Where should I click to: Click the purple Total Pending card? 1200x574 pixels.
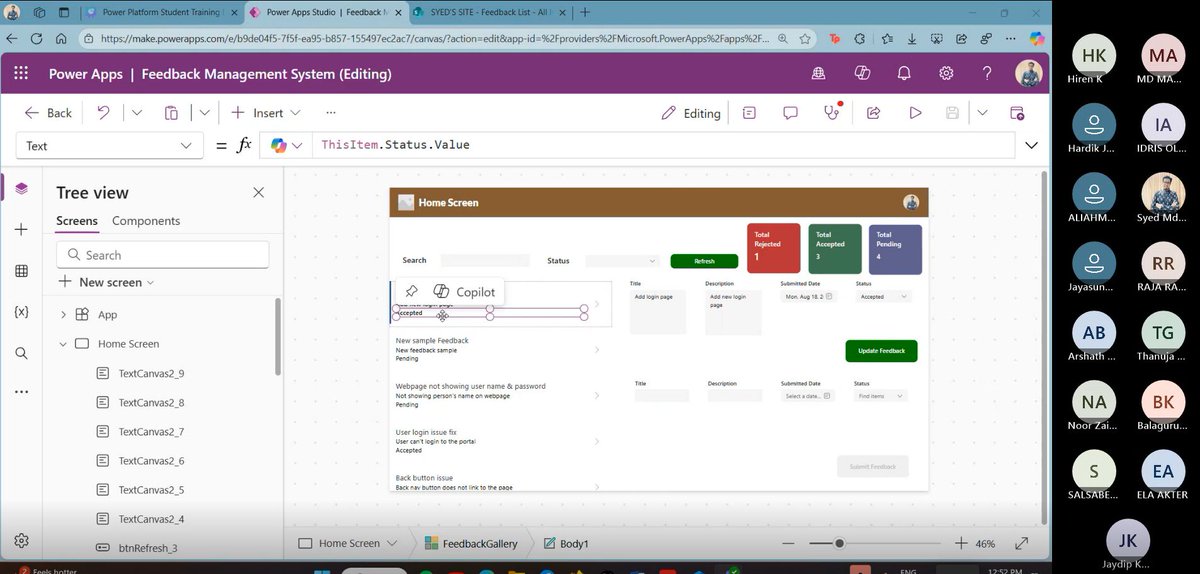895,248
